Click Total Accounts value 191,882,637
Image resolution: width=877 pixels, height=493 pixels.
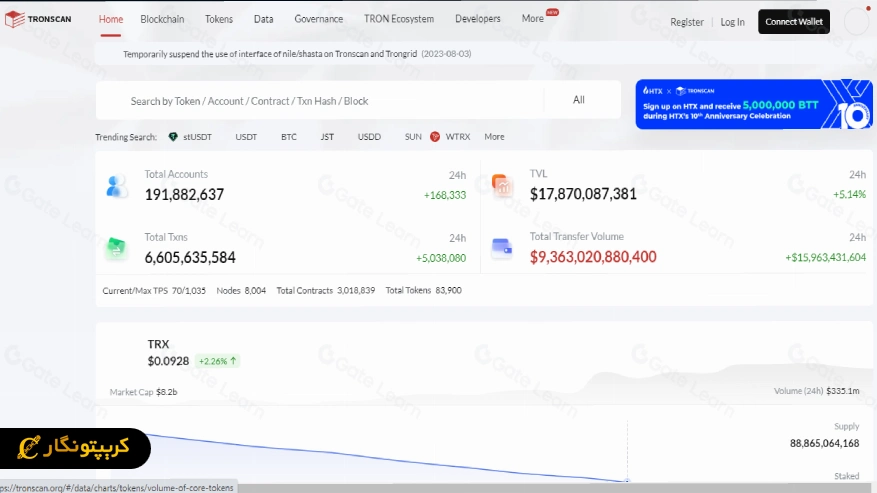[184, 195]
